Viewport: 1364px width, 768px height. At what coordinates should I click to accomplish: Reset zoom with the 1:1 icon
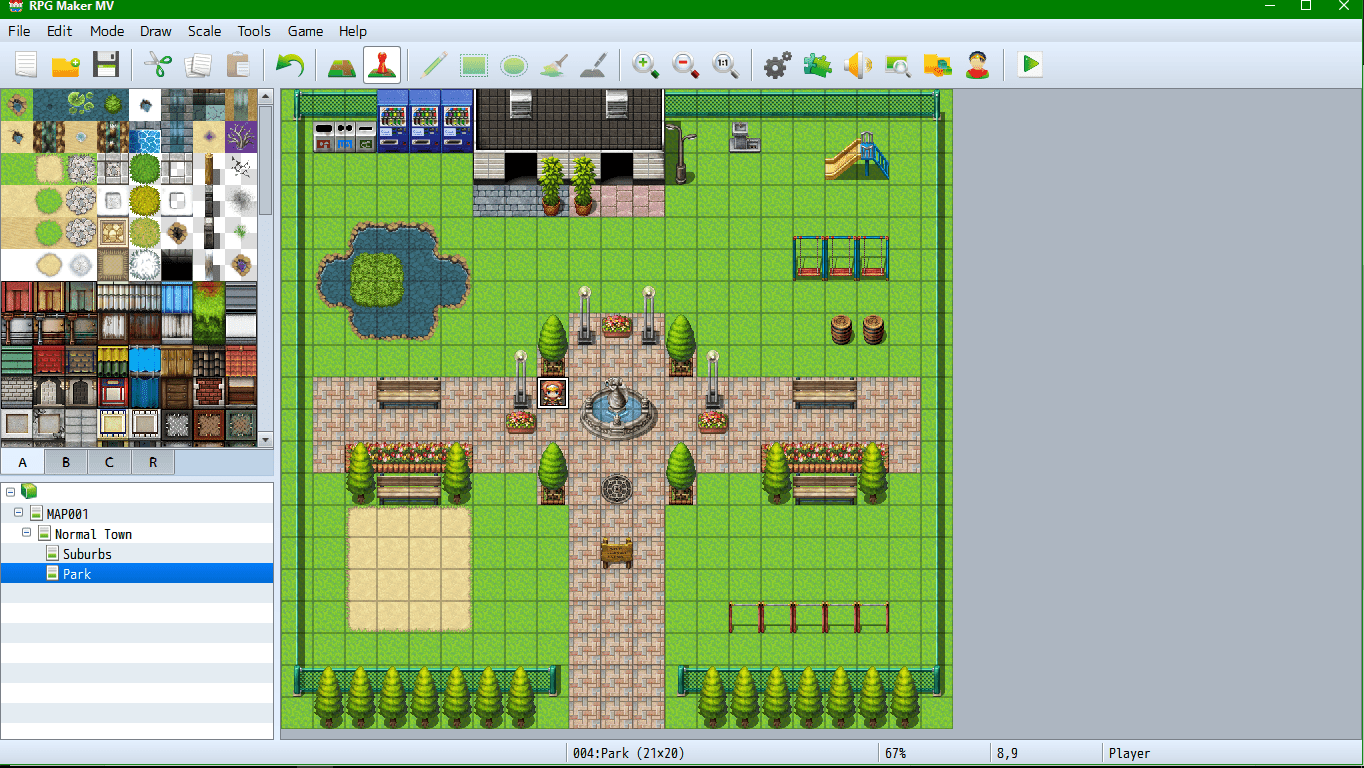(726, 65)
